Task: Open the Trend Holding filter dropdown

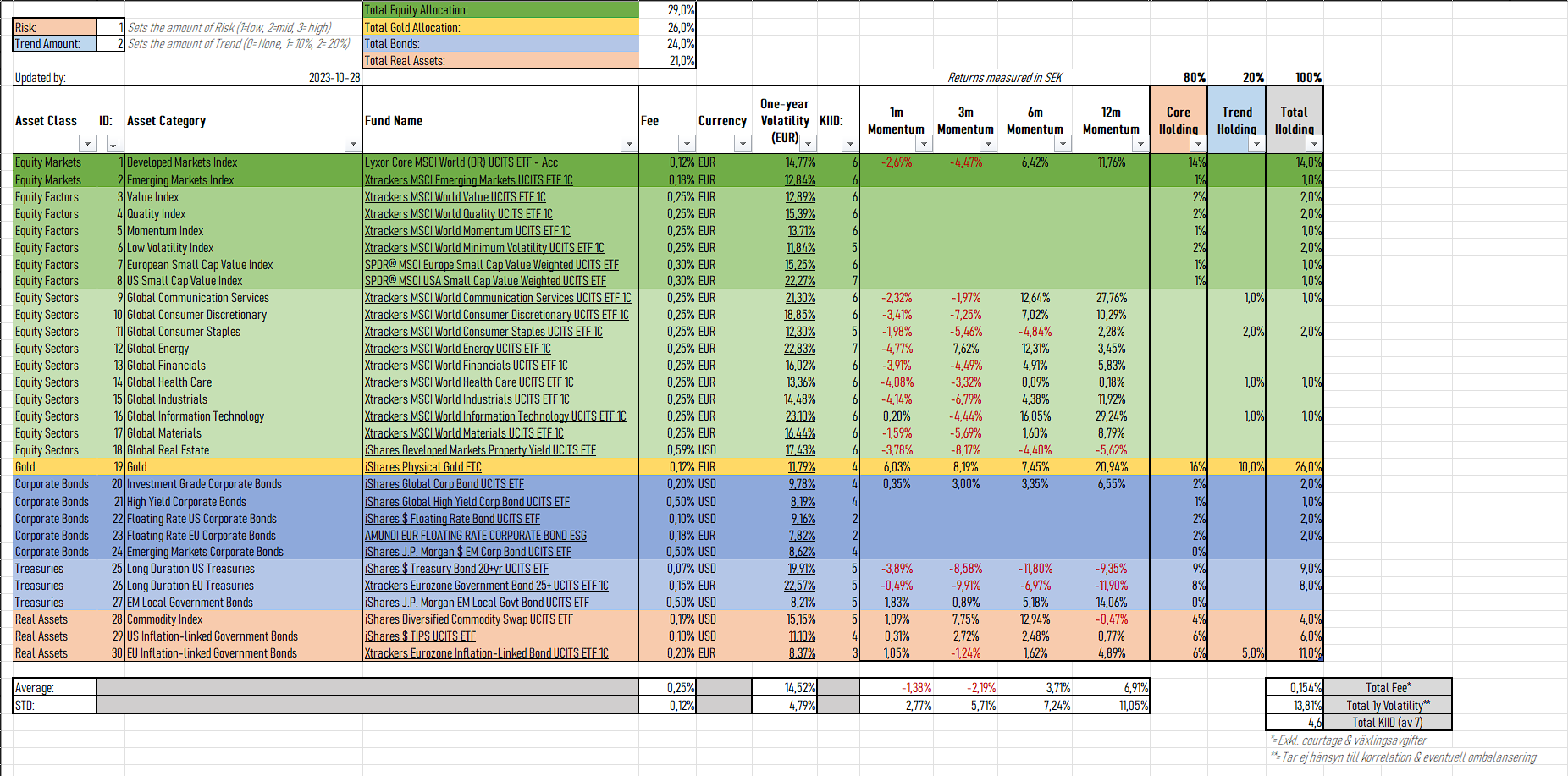Action: pyautogui.click(x=1256, y=144)
